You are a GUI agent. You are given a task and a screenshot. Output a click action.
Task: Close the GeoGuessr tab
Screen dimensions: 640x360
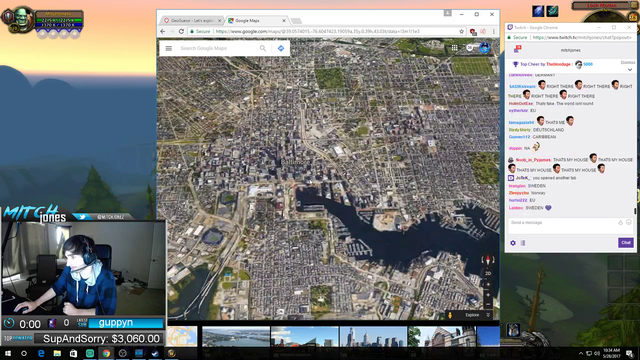pyautogui.click(x=220, y=20)
